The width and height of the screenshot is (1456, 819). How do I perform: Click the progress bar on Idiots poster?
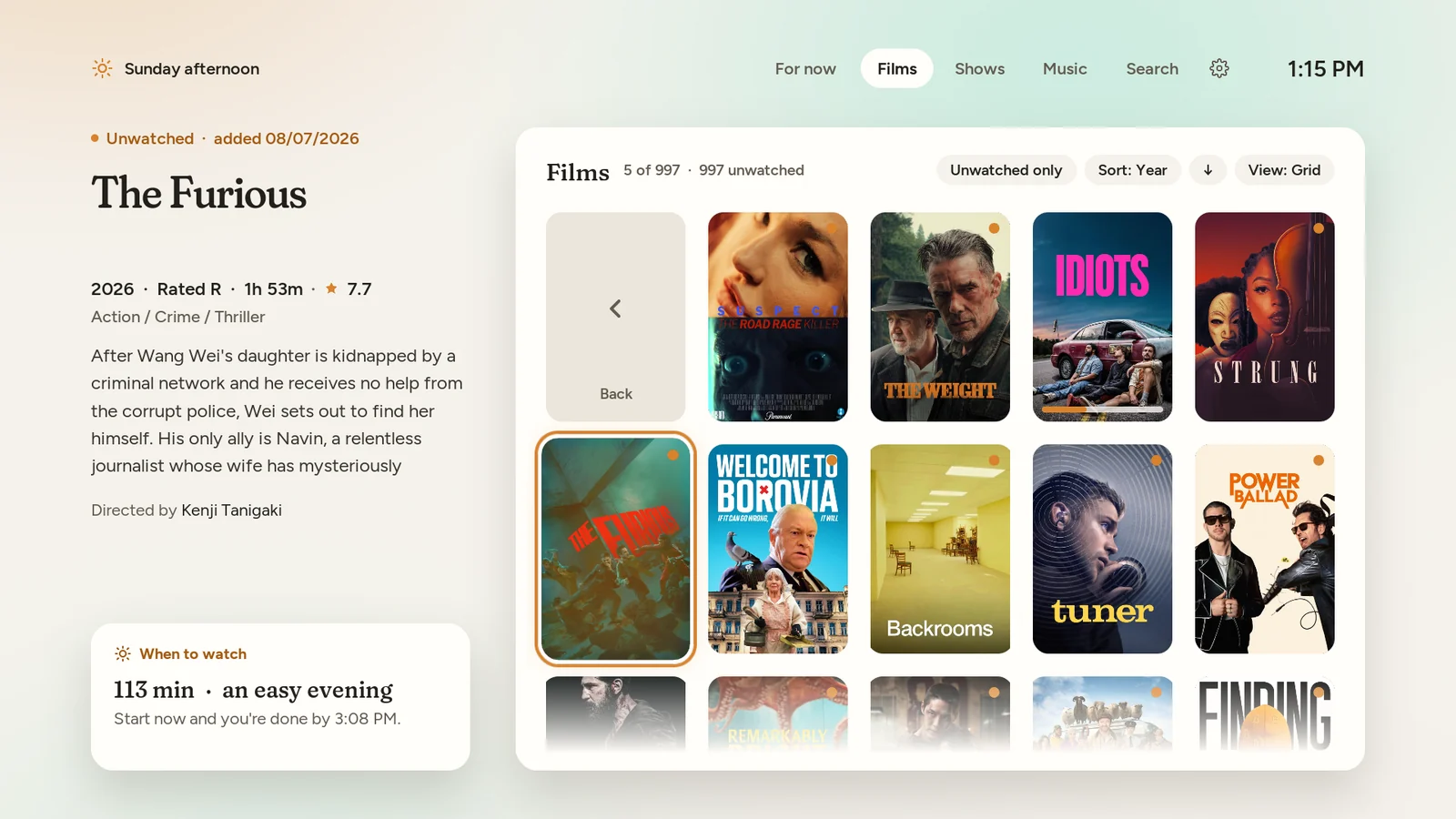(x=1102, y=409)
